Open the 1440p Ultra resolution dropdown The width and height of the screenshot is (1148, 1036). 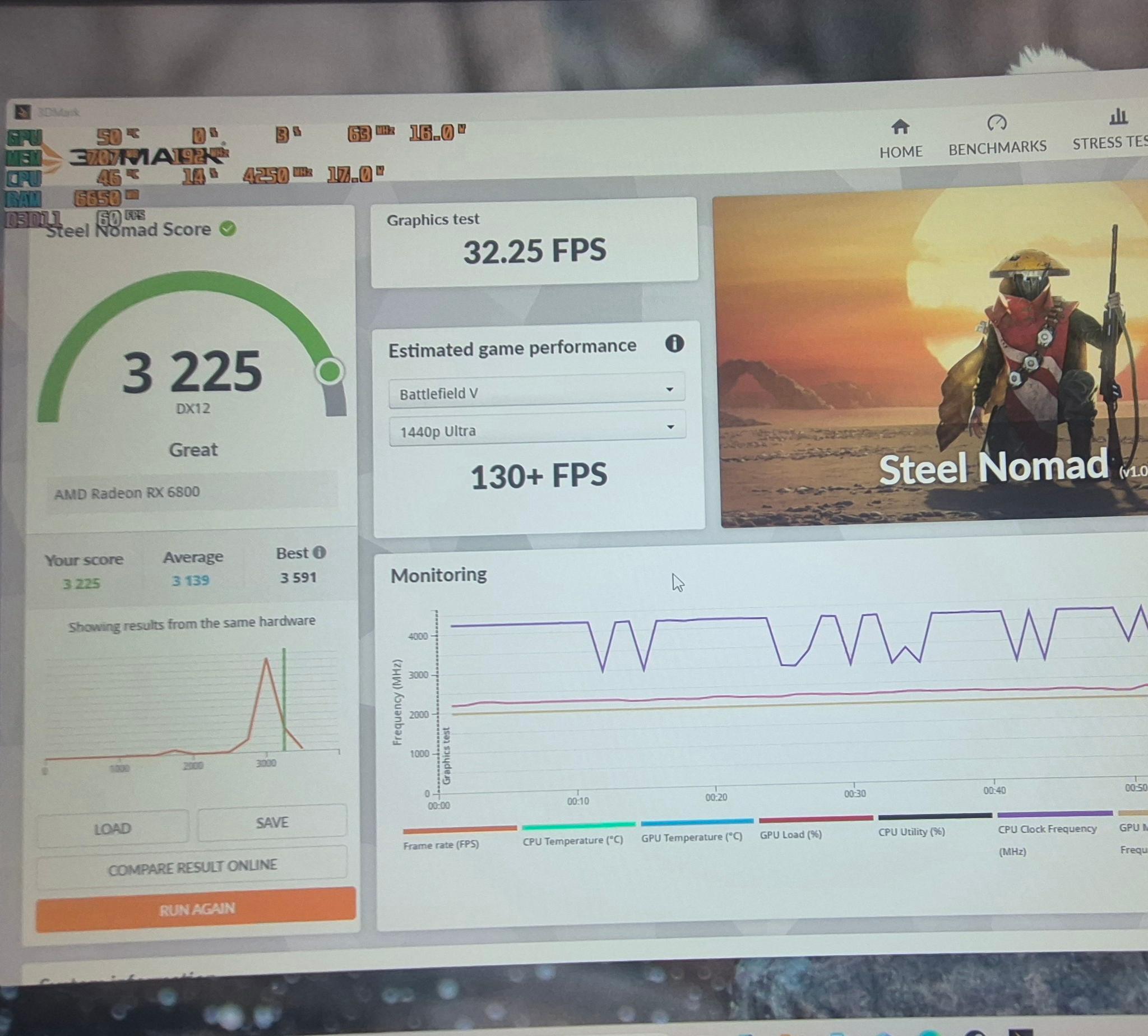click(538, 430)
